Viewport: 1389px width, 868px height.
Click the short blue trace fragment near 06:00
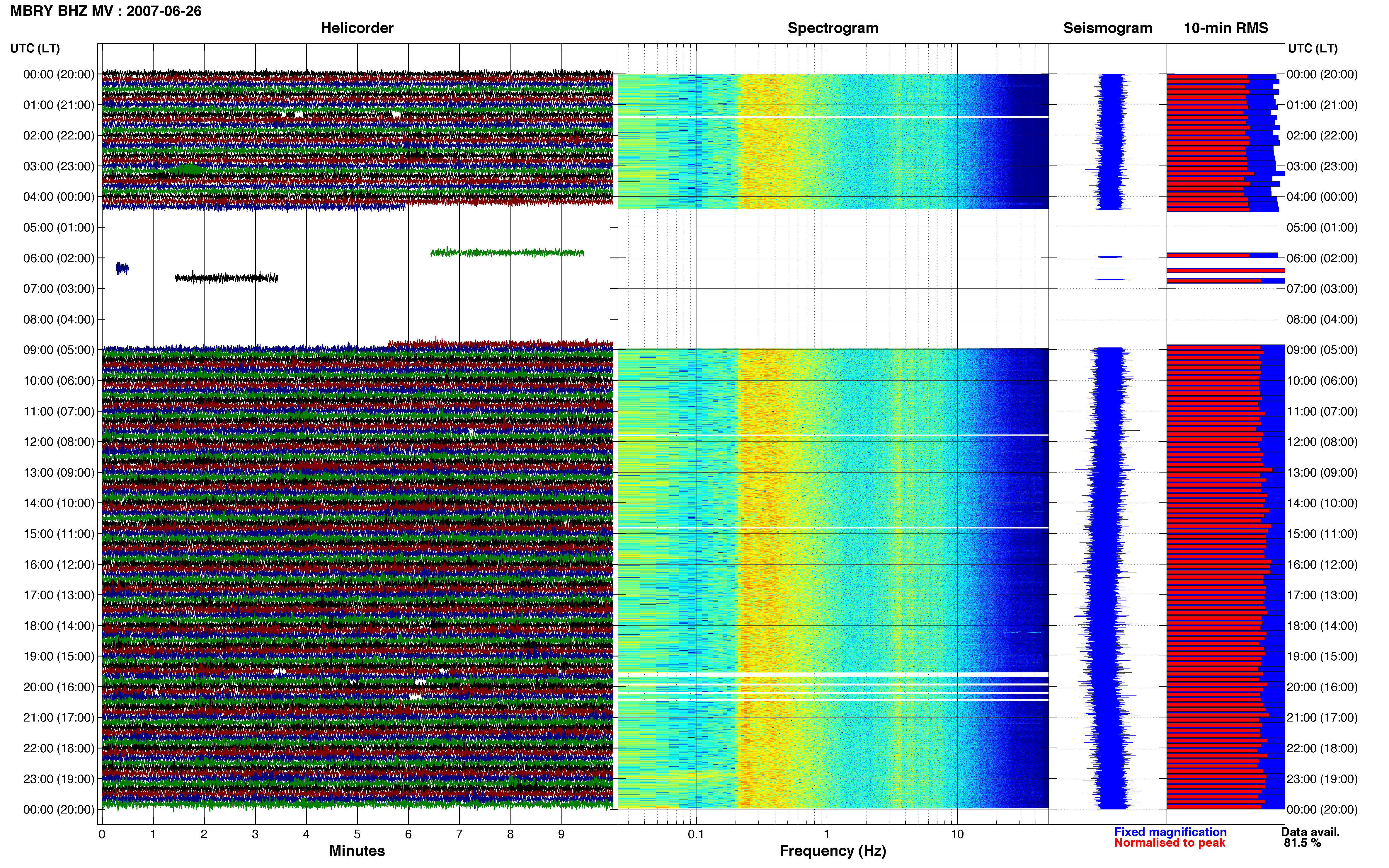(122, 268)
